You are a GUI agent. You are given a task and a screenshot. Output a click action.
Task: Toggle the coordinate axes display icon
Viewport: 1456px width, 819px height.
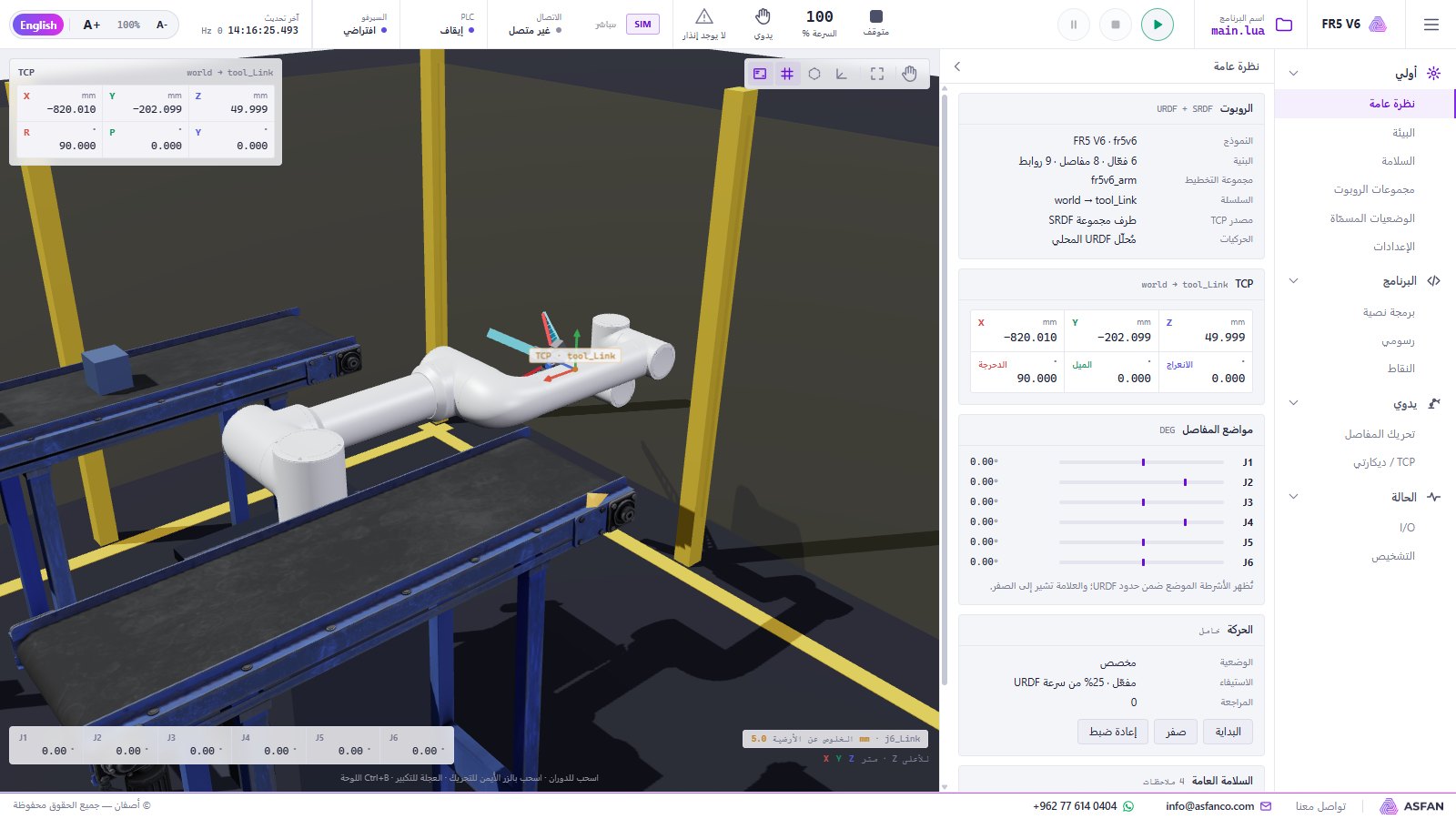pos(842,74)
